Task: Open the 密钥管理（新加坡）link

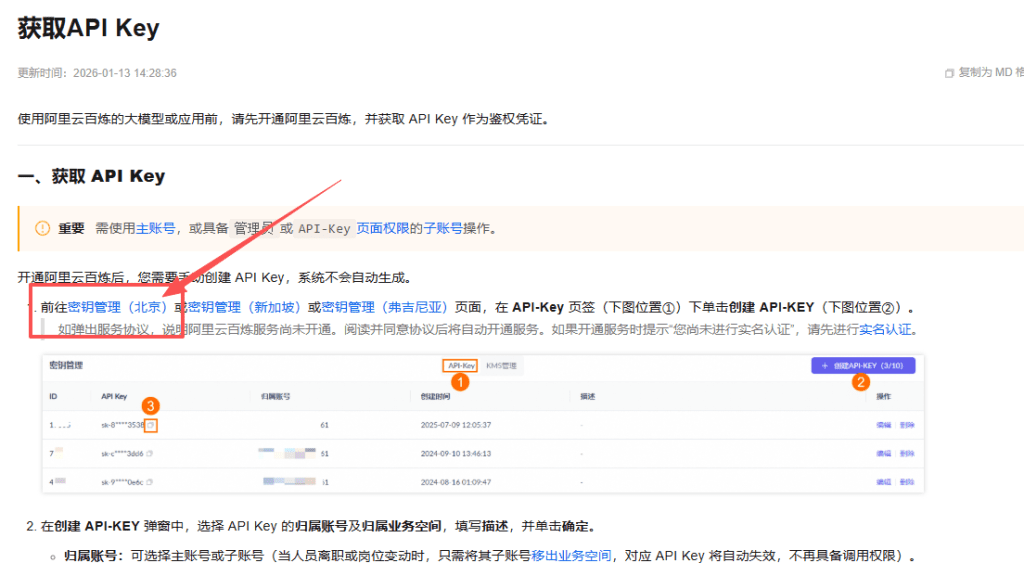Action: click(247, 307)
